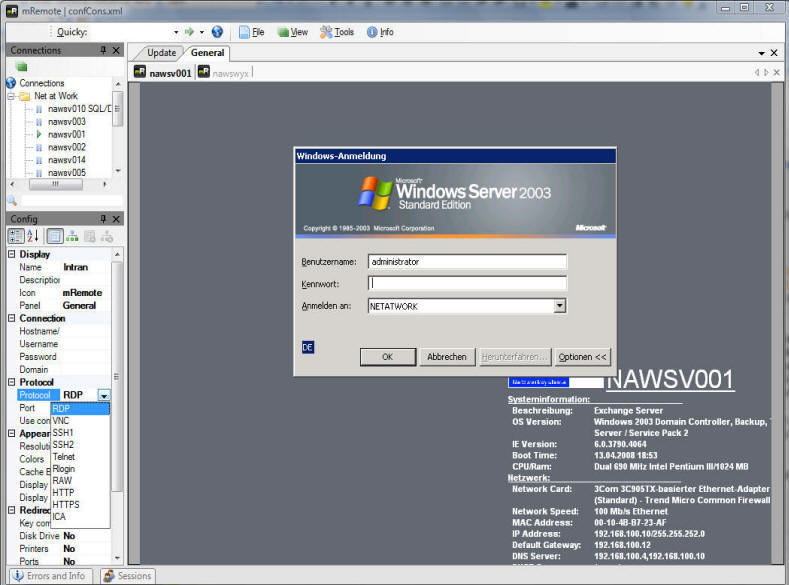Collapse the Protocol property group
The height and width of the screenshot is (585, 789).
[x=12, y=382]
